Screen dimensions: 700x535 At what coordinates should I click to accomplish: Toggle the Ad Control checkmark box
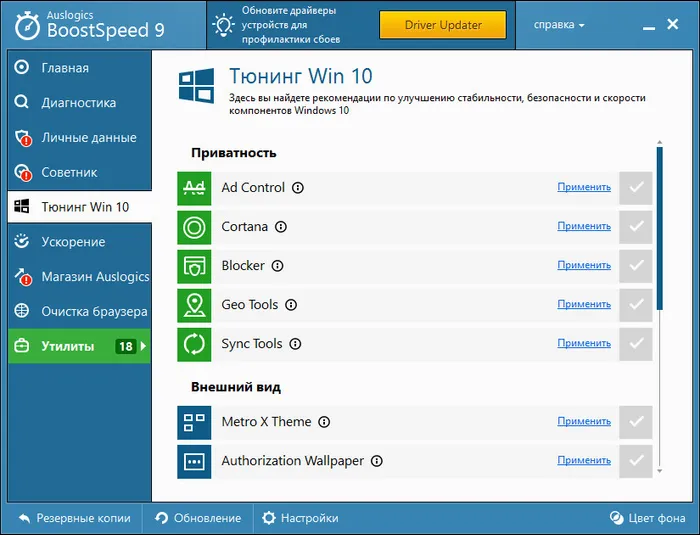click(636, 188)
